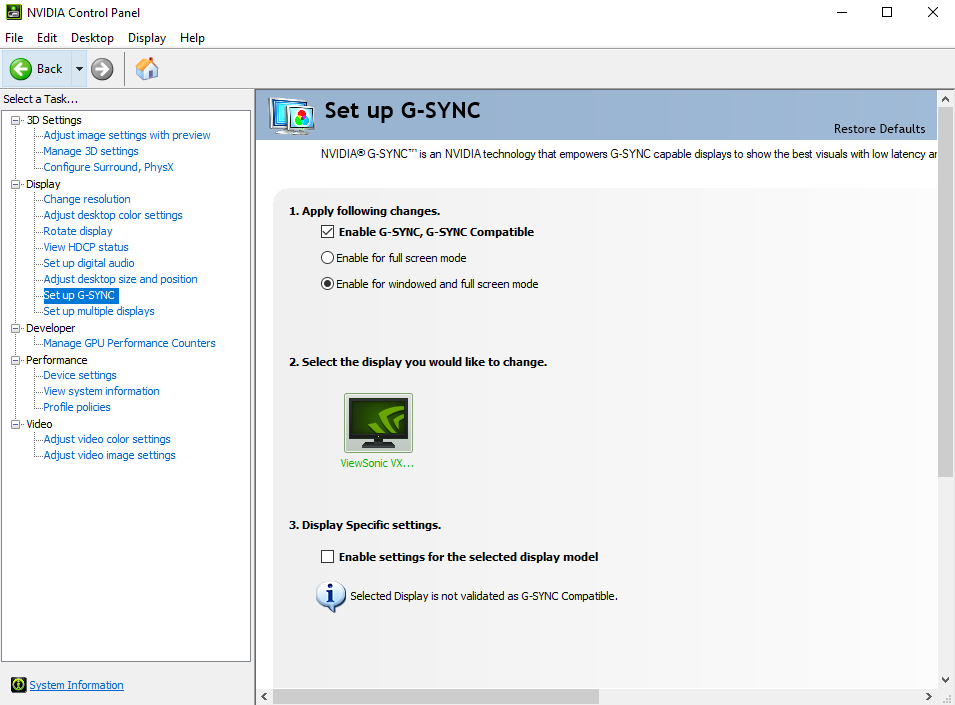Image resolution: width=955 pixels, height=705 pixels.
Task: Click the NVIDIA Control Panel title bar icon
Action: click(13, 12)
